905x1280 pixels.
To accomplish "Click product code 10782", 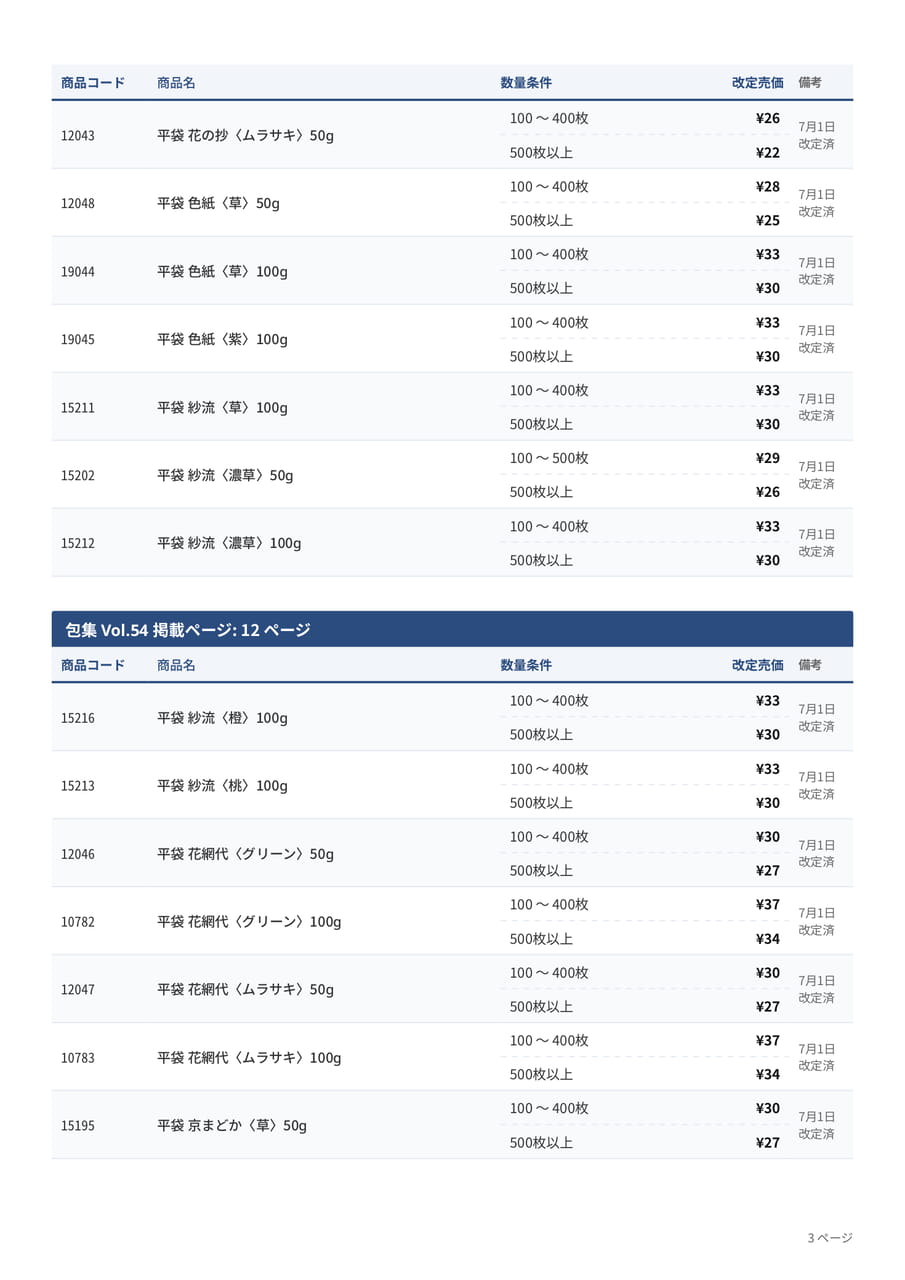I will coord(78,922).
